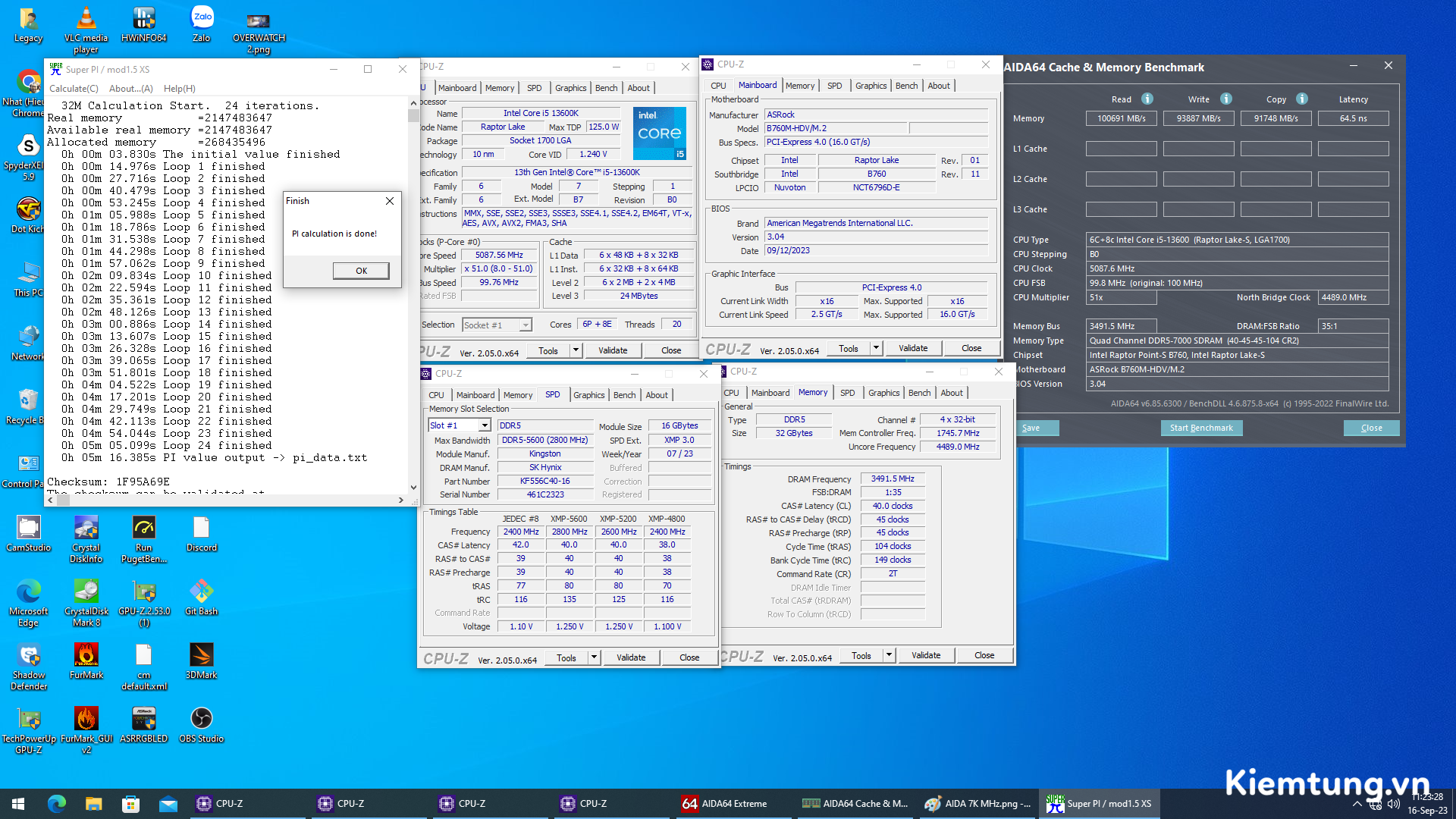Open Tools dropdown arrow in CPU-Z Mainboard window
Viewport: 1456px width, 819px height.
click(877, 348)
